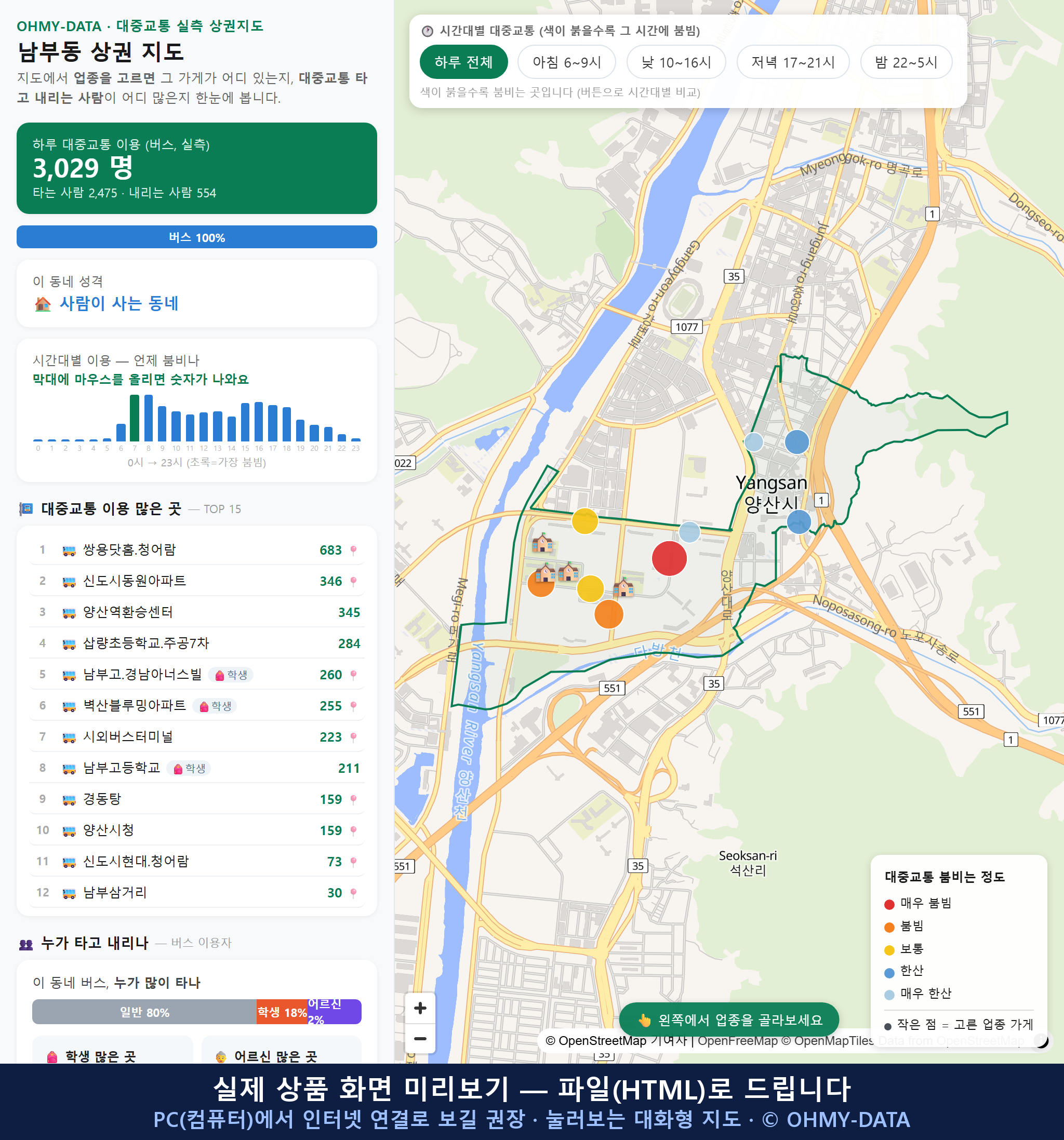The width and height of the screenshot is (1064, 1140).
Task: Switch to the 아침 6~9시 time filter
Action: [x=566, y=62]
